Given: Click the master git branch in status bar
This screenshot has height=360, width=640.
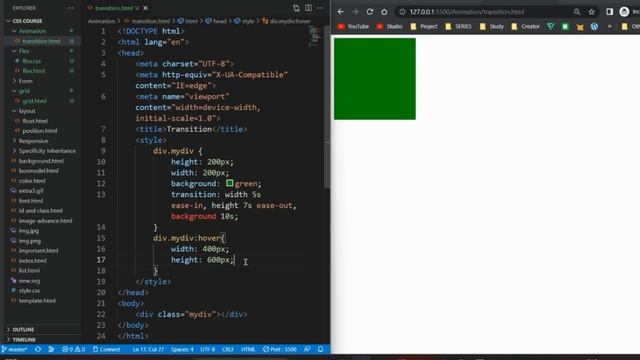Looking at the screenshot, I should (x=15, y=349).
